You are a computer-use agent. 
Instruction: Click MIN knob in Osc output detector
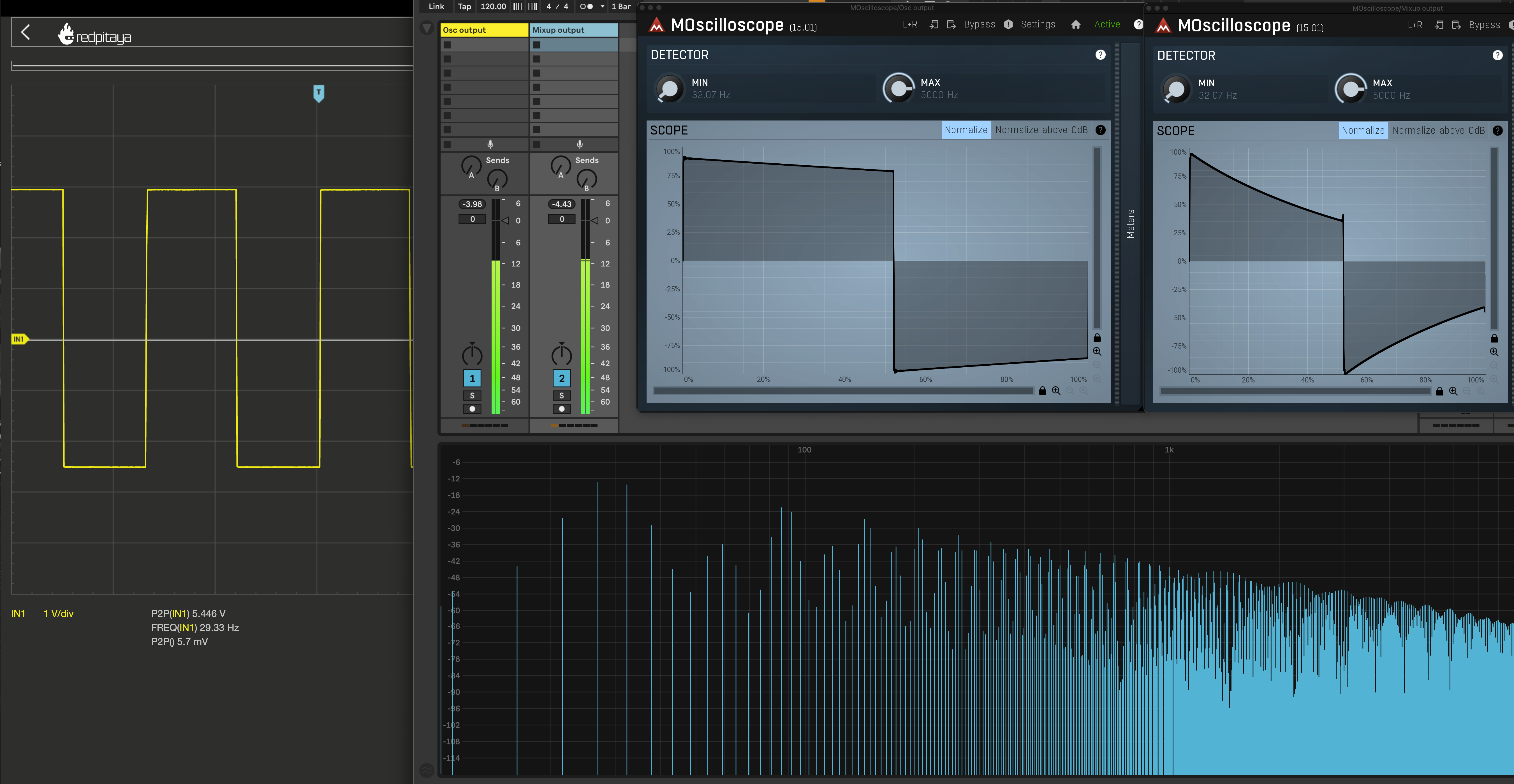coord(670,89)
